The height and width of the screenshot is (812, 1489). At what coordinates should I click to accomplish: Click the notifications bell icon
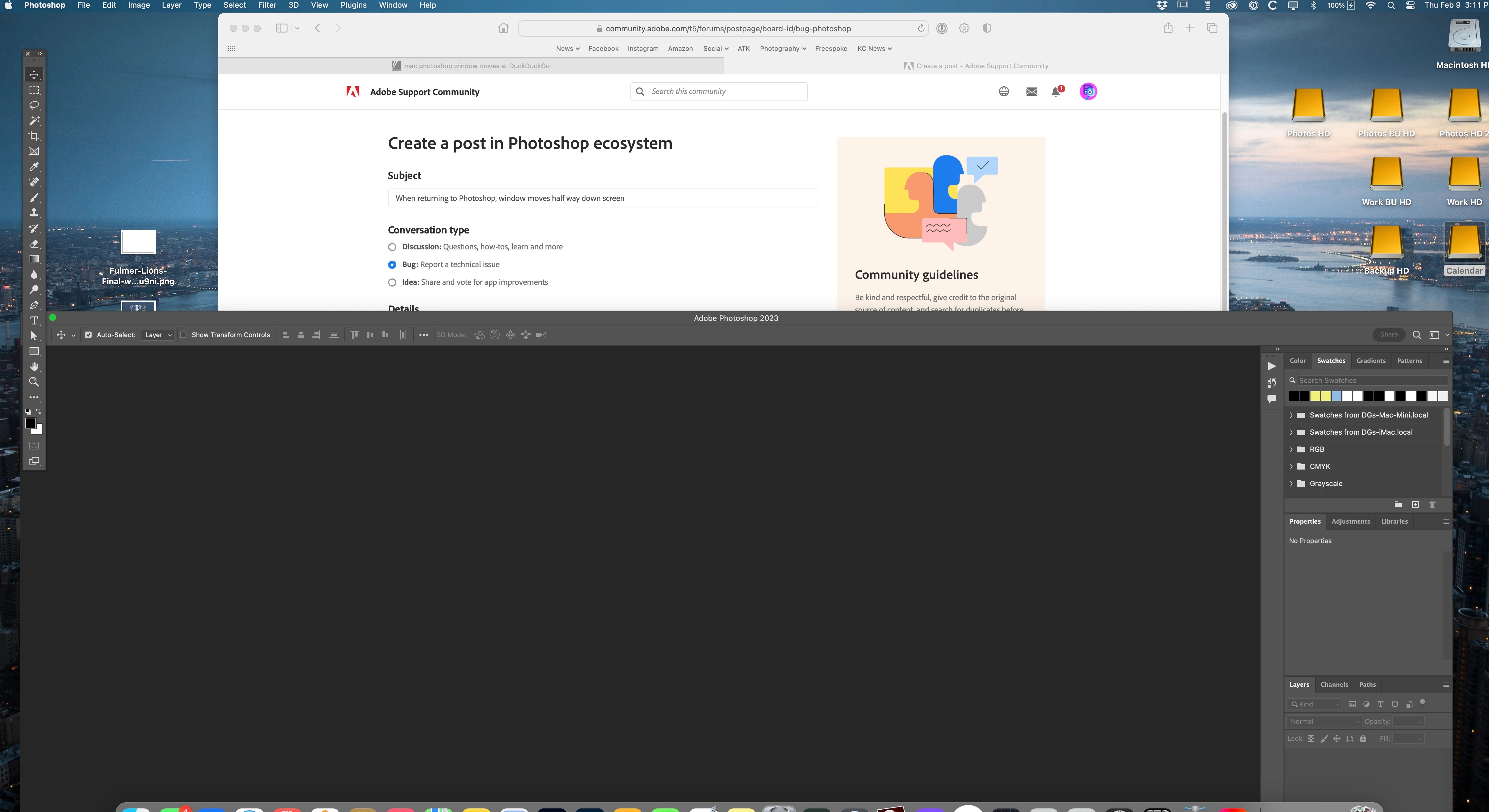point(1055,91)
